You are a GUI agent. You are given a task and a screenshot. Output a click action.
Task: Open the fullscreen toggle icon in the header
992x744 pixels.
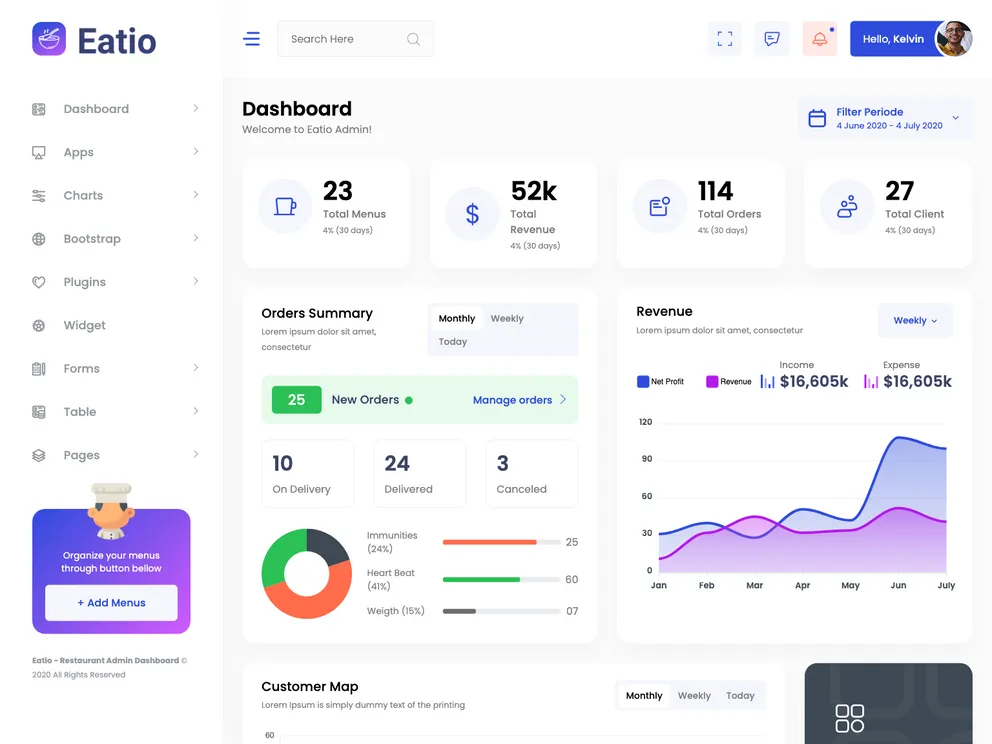coord(724,38)
